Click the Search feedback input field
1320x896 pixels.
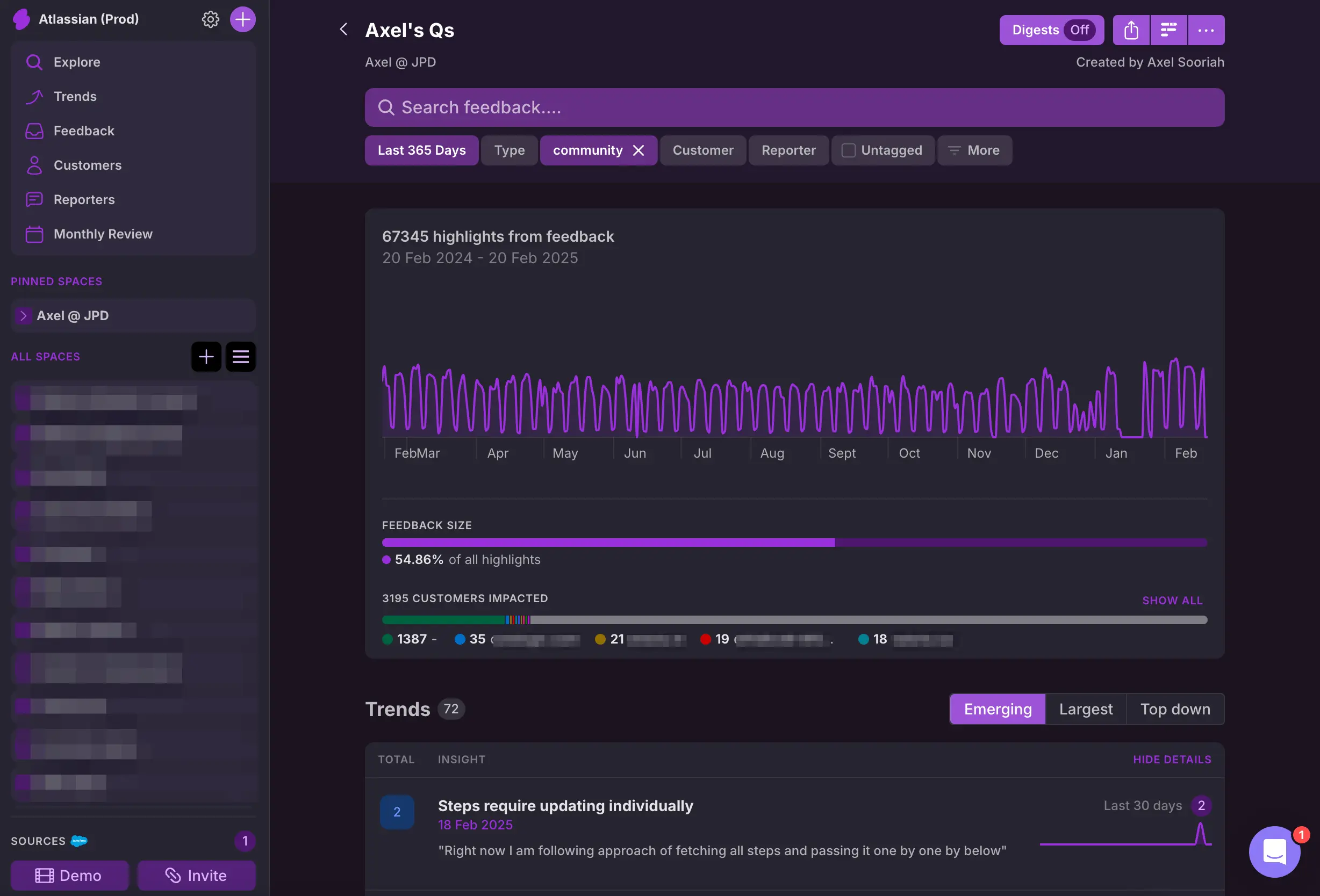click(x=794, y=107)
